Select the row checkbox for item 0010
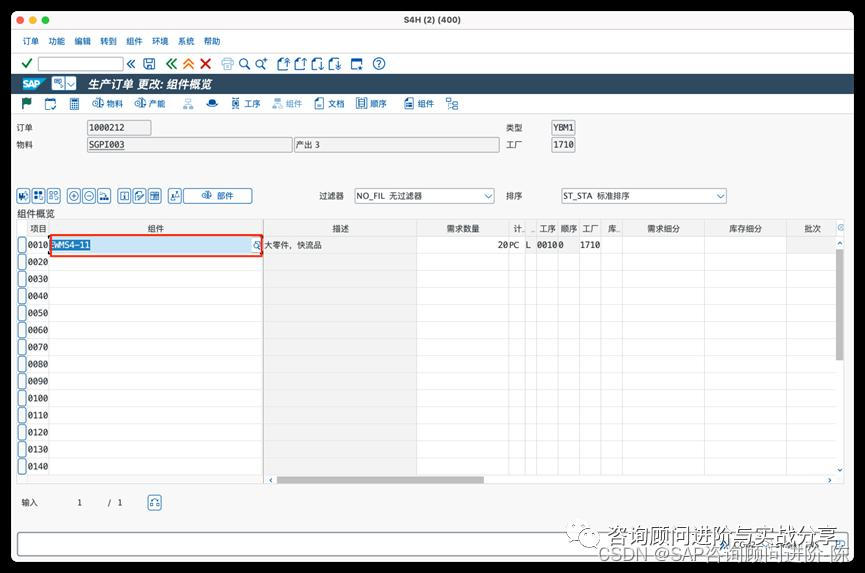865x573 pixels. click(x=22, y=245)
